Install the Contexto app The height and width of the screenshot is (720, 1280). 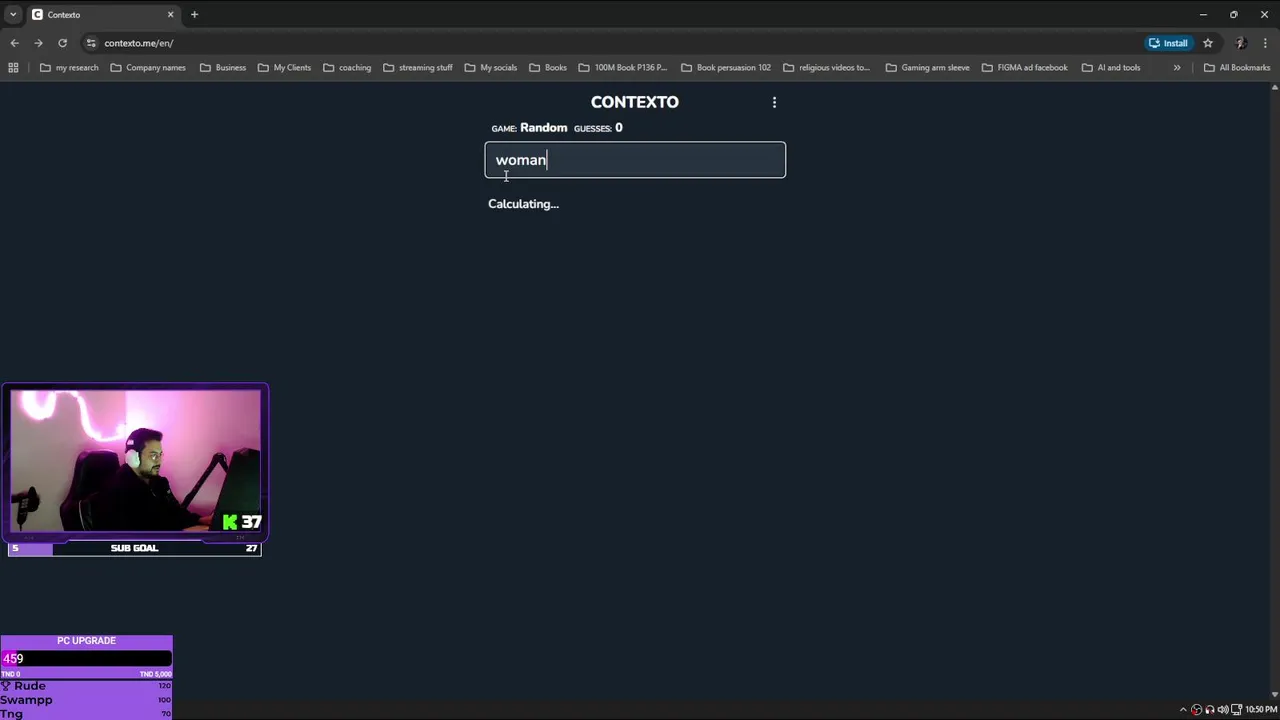pyautogui.click(x=1168, y=43)
